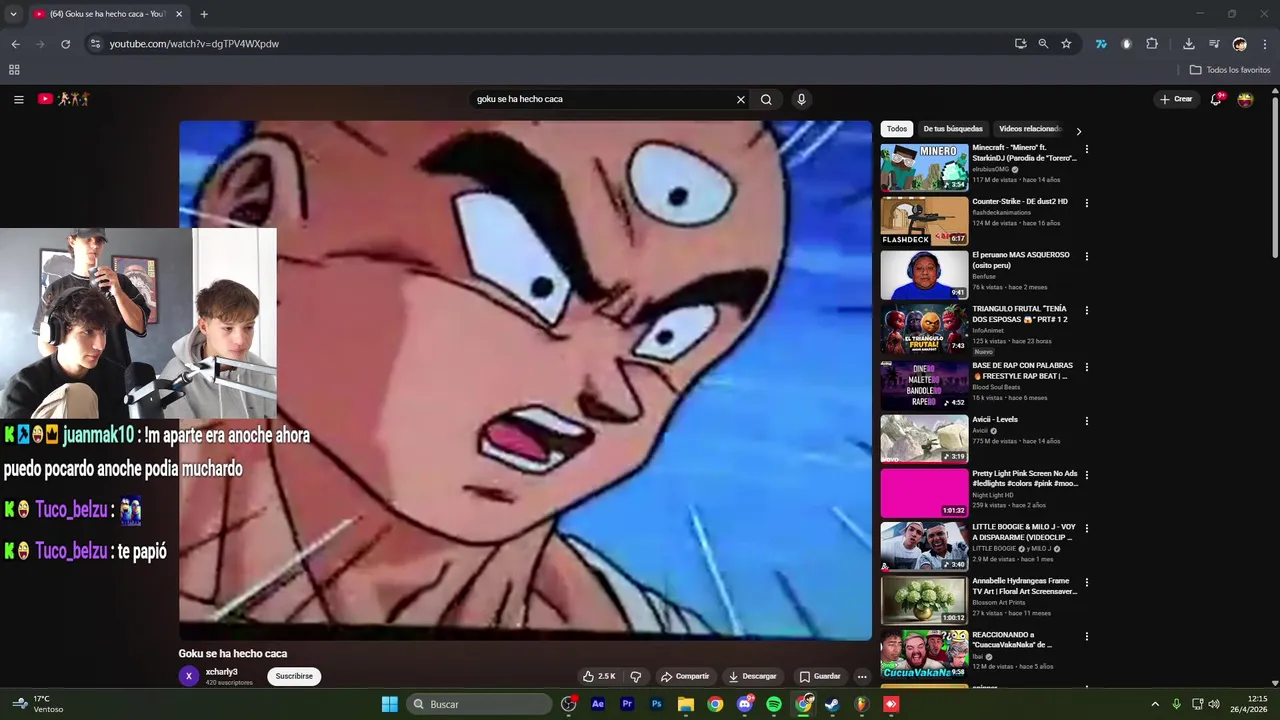This screenshot has height=720, width=1280.
Task: Click the taskbar Buscar search box
Action: coord(479,704)
